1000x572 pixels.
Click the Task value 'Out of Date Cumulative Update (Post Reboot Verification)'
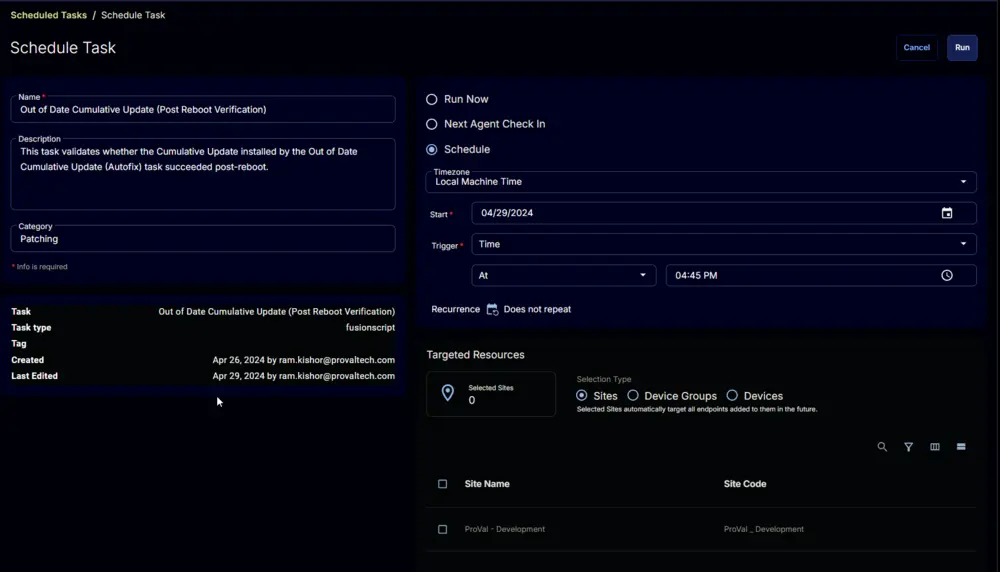coord(277,312)
